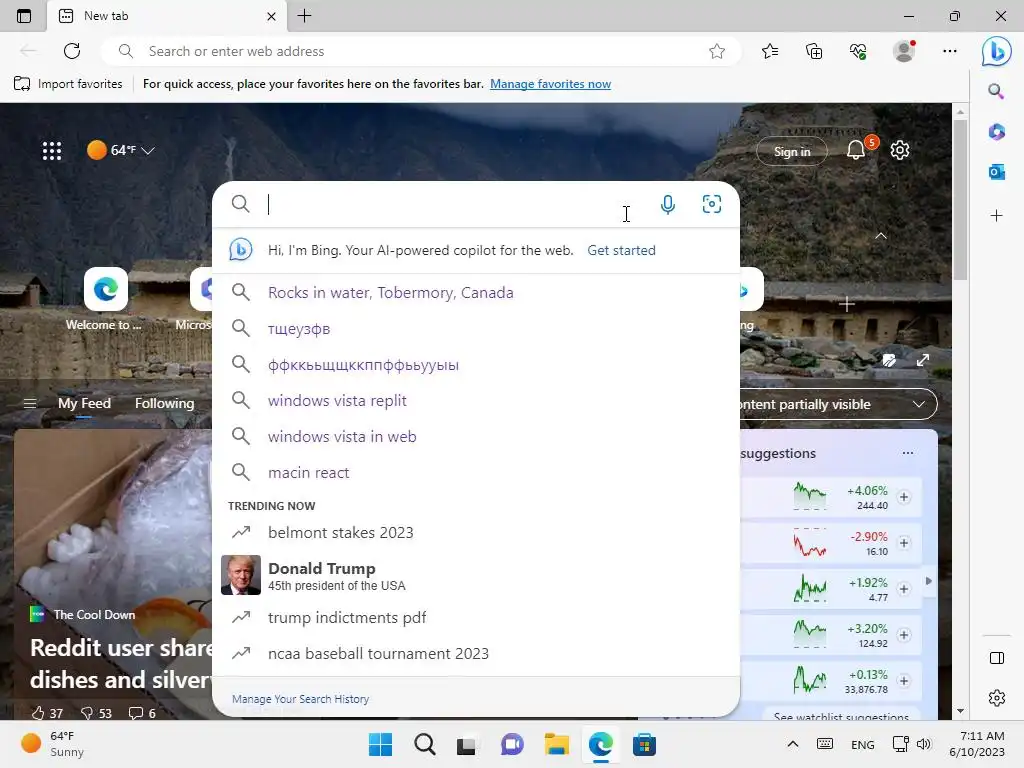Select trending ncaa baseball tournament 2023

coord(475,654)
